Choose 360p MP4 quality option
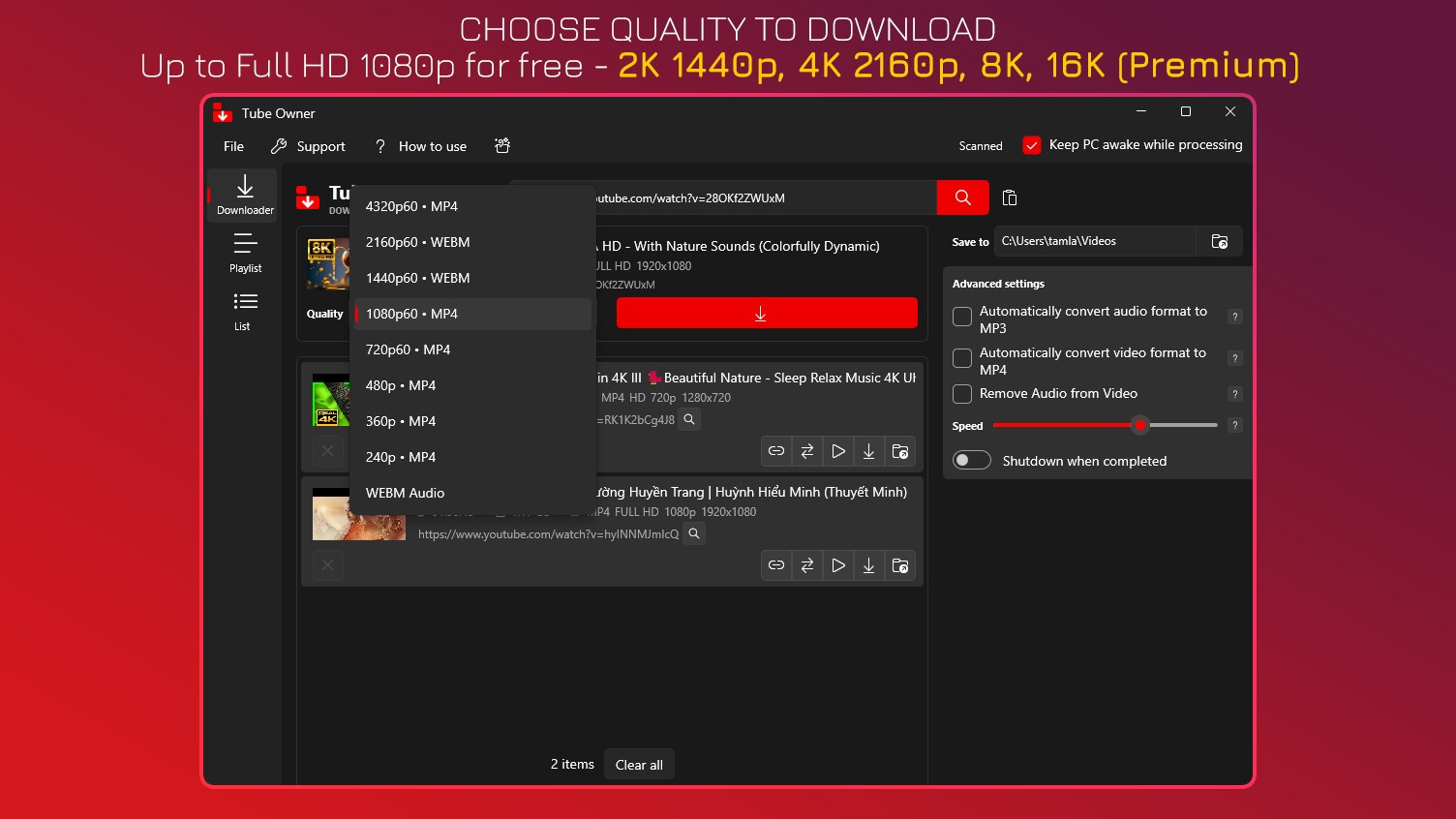Screen dimensions: 1456x819 (x=472, y=421)
